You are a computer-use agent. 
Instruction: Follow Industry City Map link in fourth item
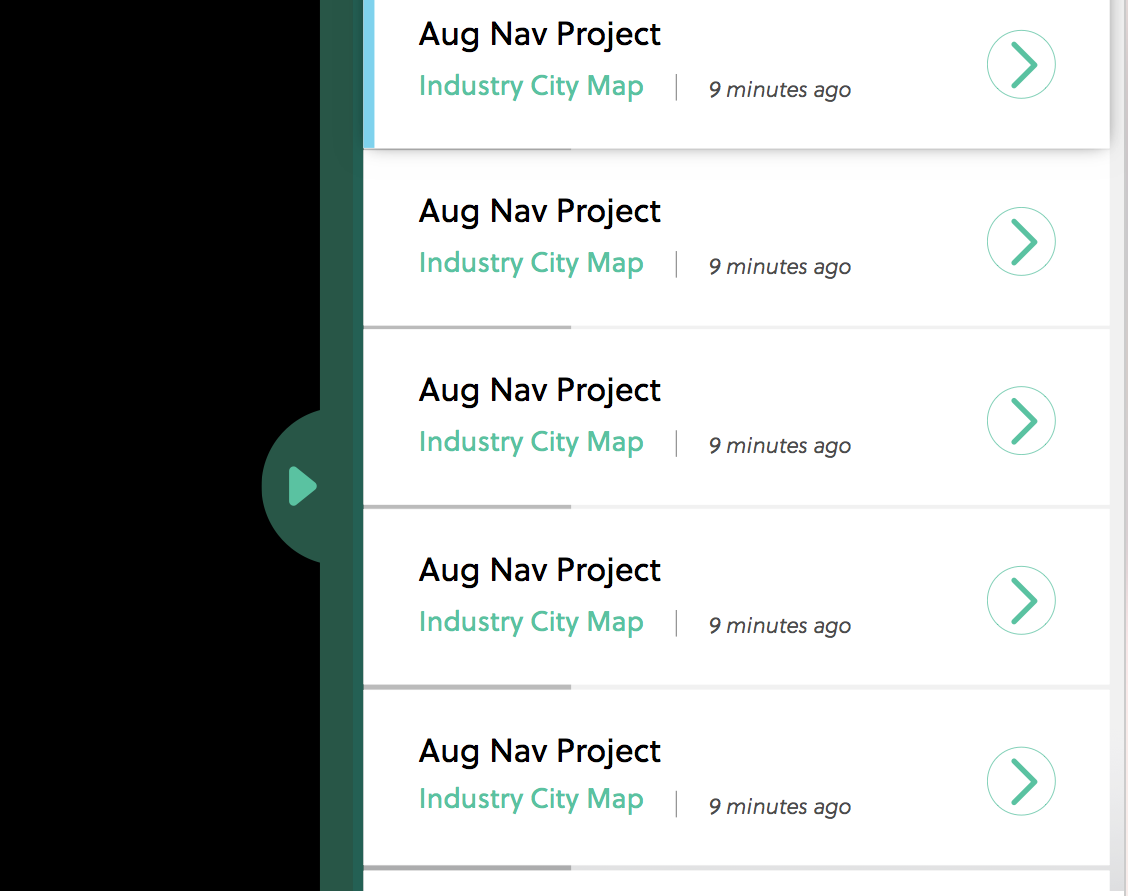point(531,622)
